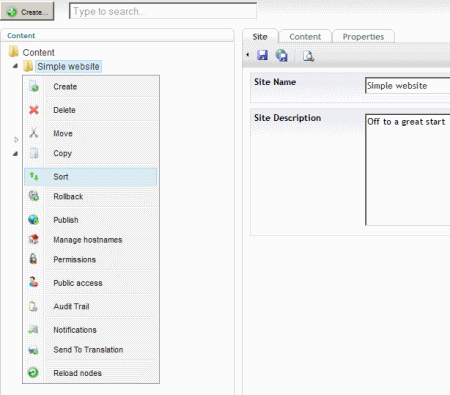Open Manage hostnames from context menu

pyautogui.click(x=91, y=240)
